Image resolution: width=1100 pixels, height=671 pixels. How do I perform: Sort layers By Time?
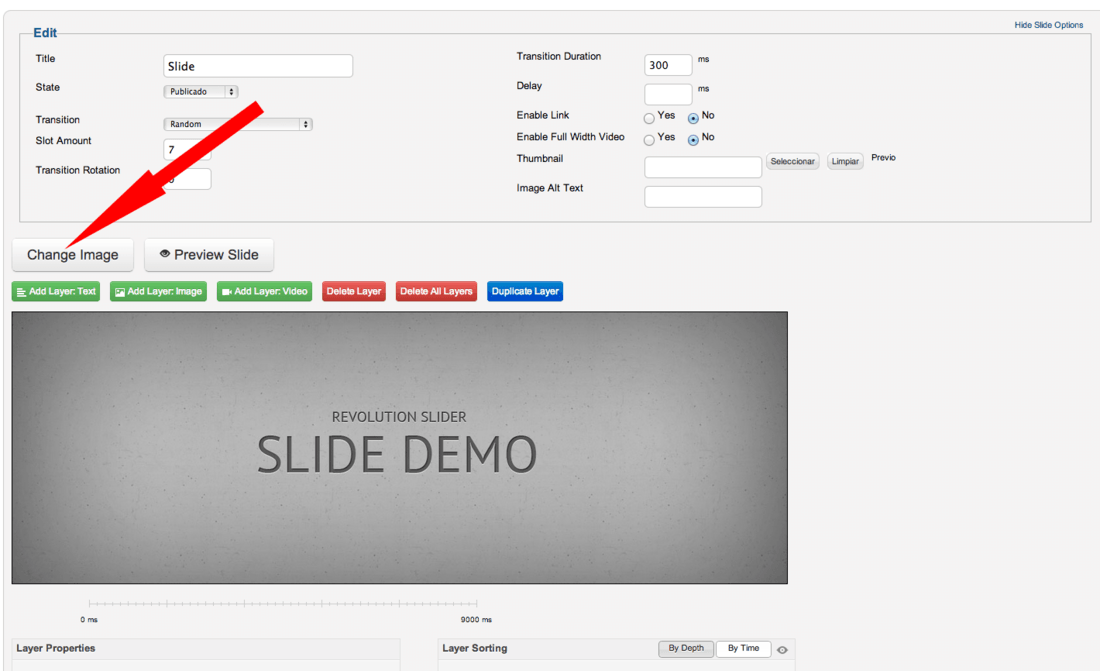pos(743,649)
